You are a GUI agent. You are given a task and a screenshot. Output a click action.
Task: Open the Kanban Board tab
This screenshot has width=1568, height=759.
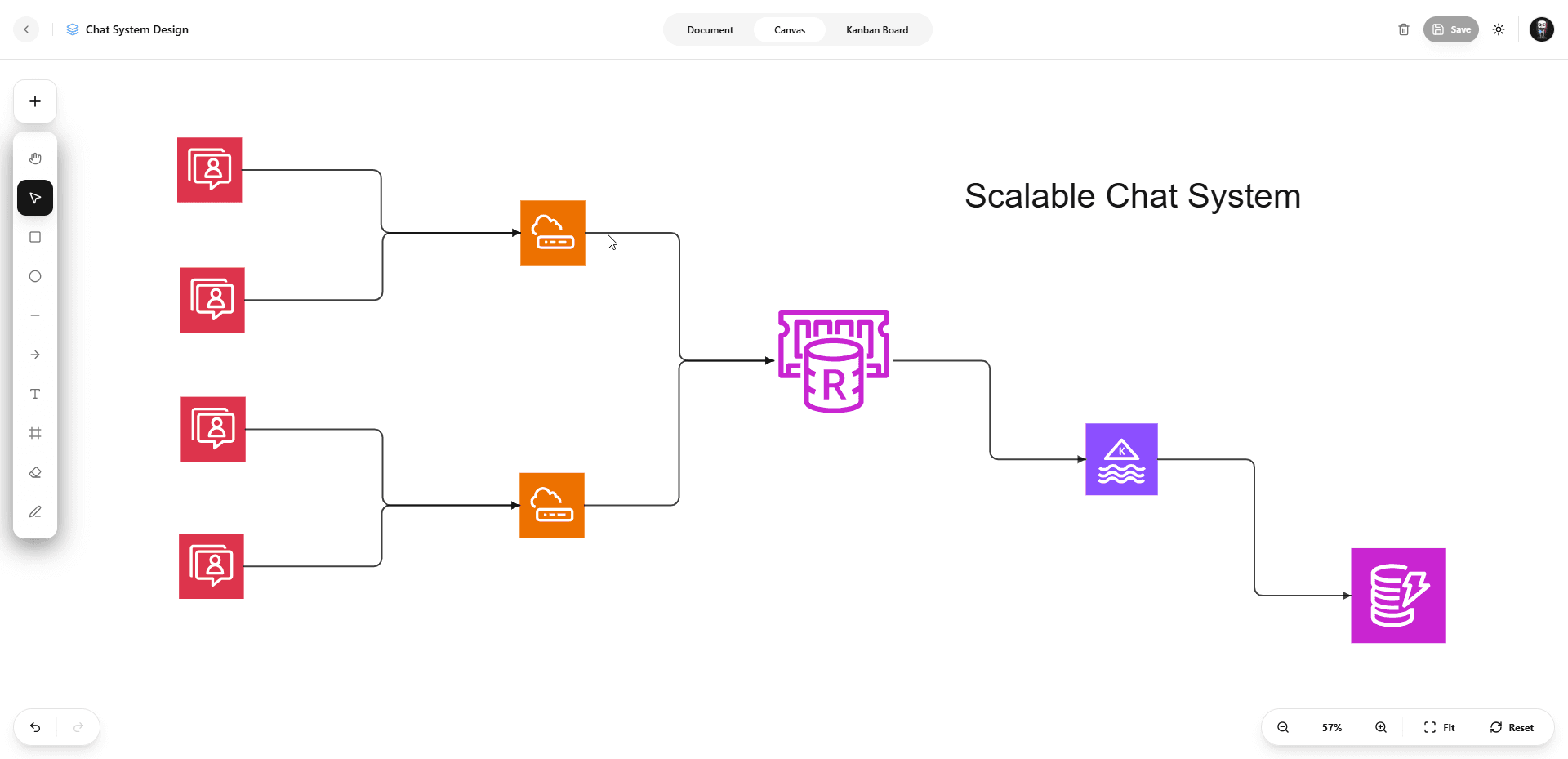pyautogui.click(x=877, y=30)
